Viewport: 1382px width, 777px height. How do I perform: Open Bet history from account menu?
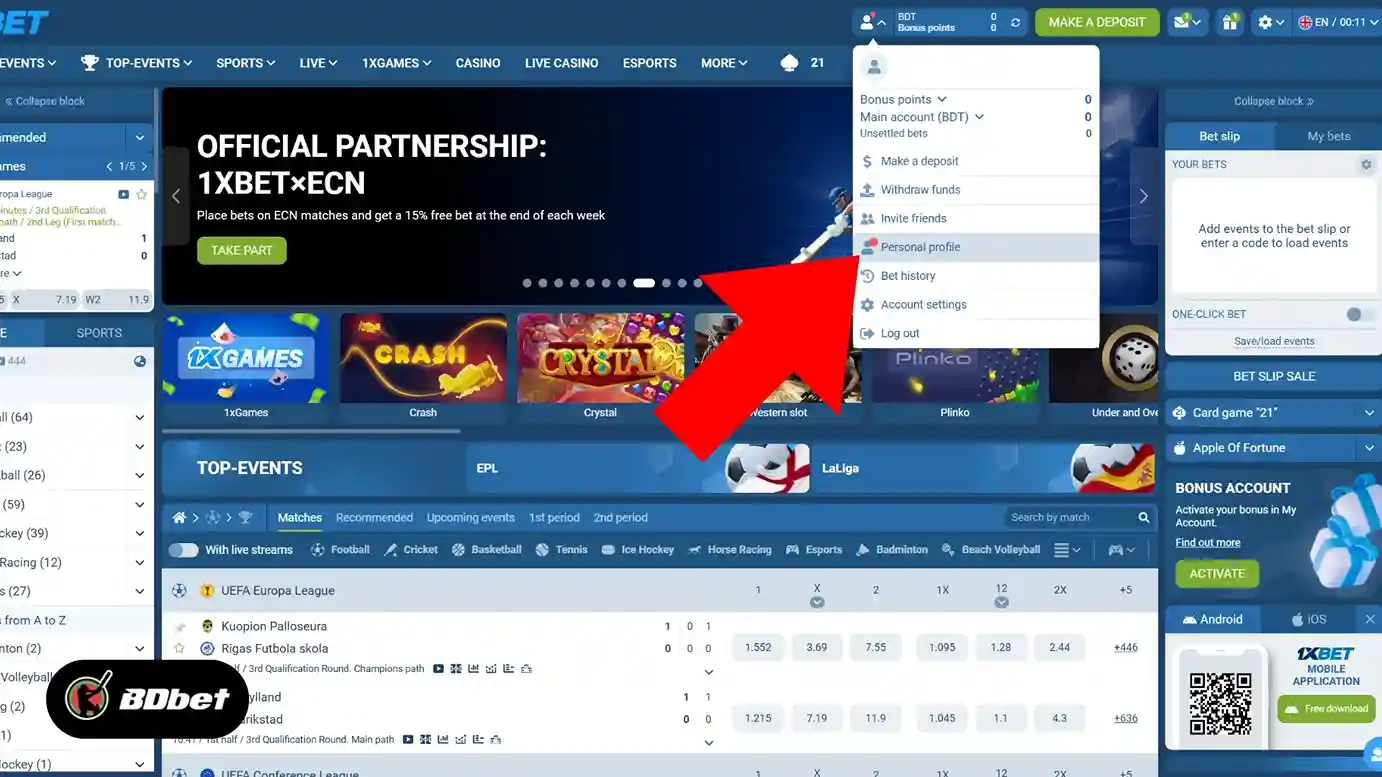[x=976, y=276]
